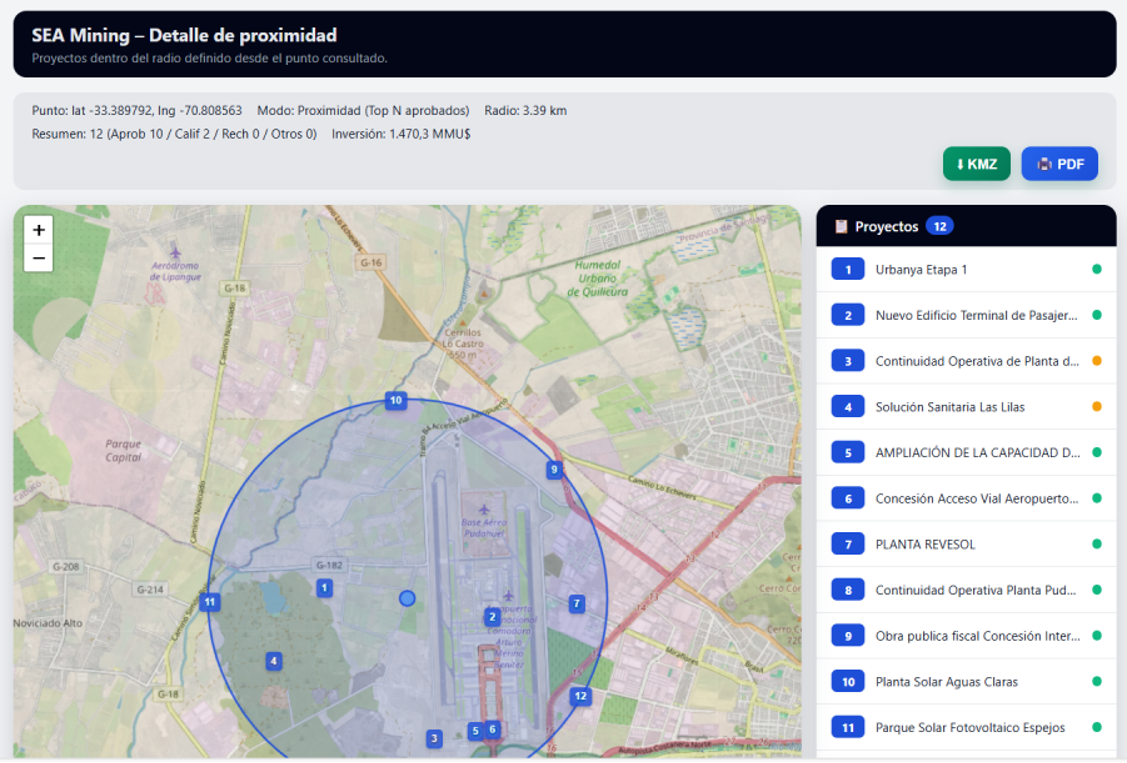Select Parque Solar Fotovoltaico Espejos project
This screenshot has height=763, width=1127.
pyautogui.click(x=970, y=728)
